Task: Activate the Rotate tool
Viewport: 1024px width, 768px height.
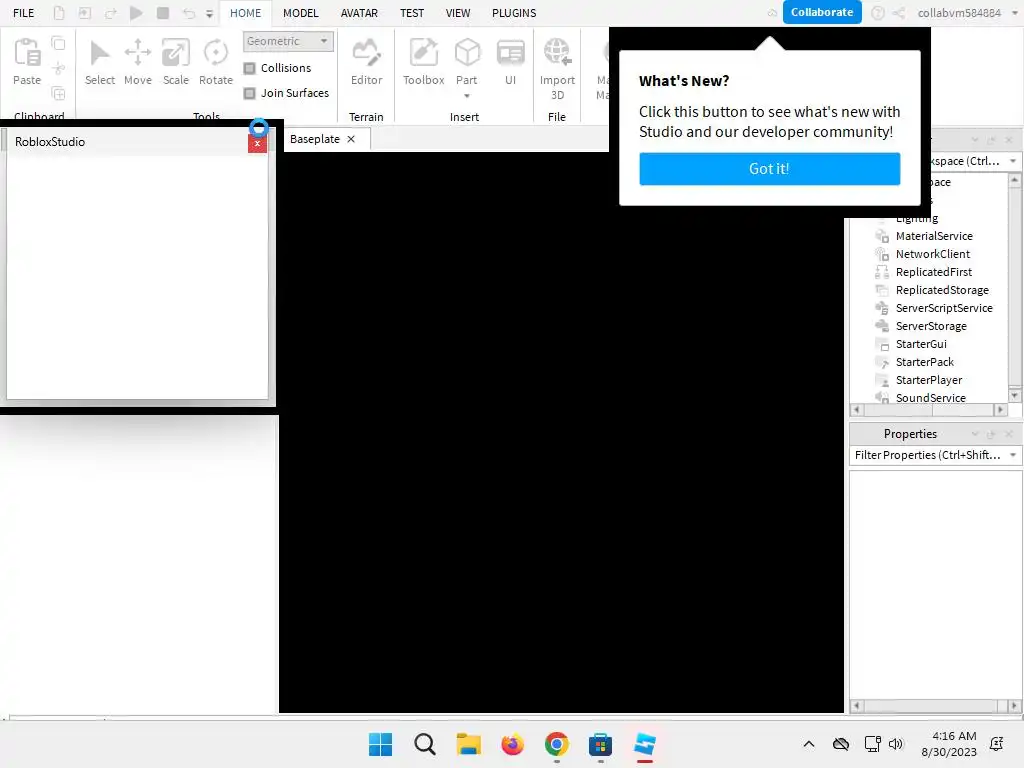Action: coord(216,62)
